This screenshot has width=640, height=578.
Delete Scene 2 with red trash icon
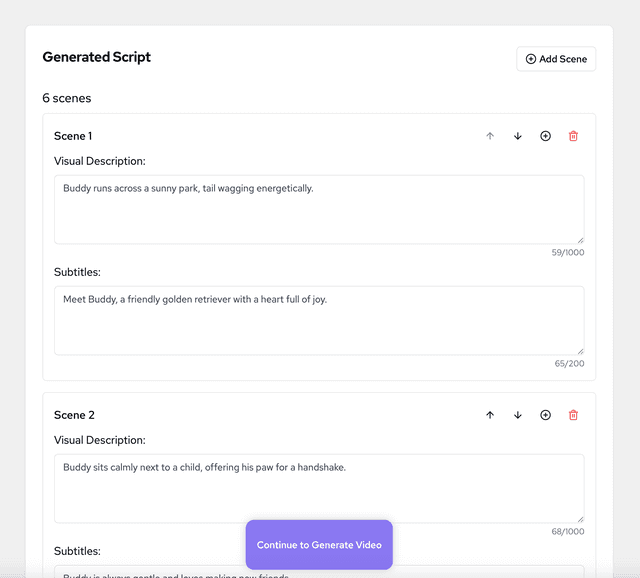573,415
